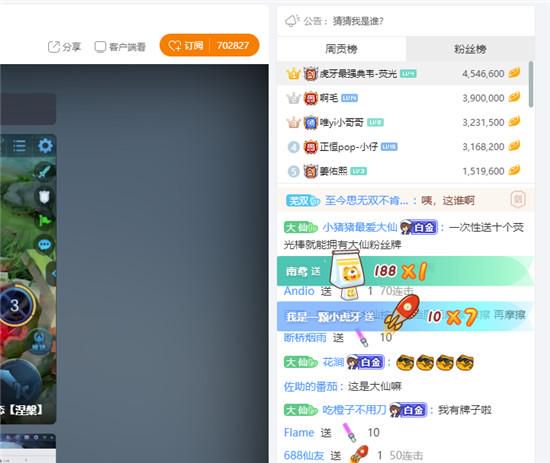Open the game settings gear icon
The image size is (550, 463).
pos(45,145)
